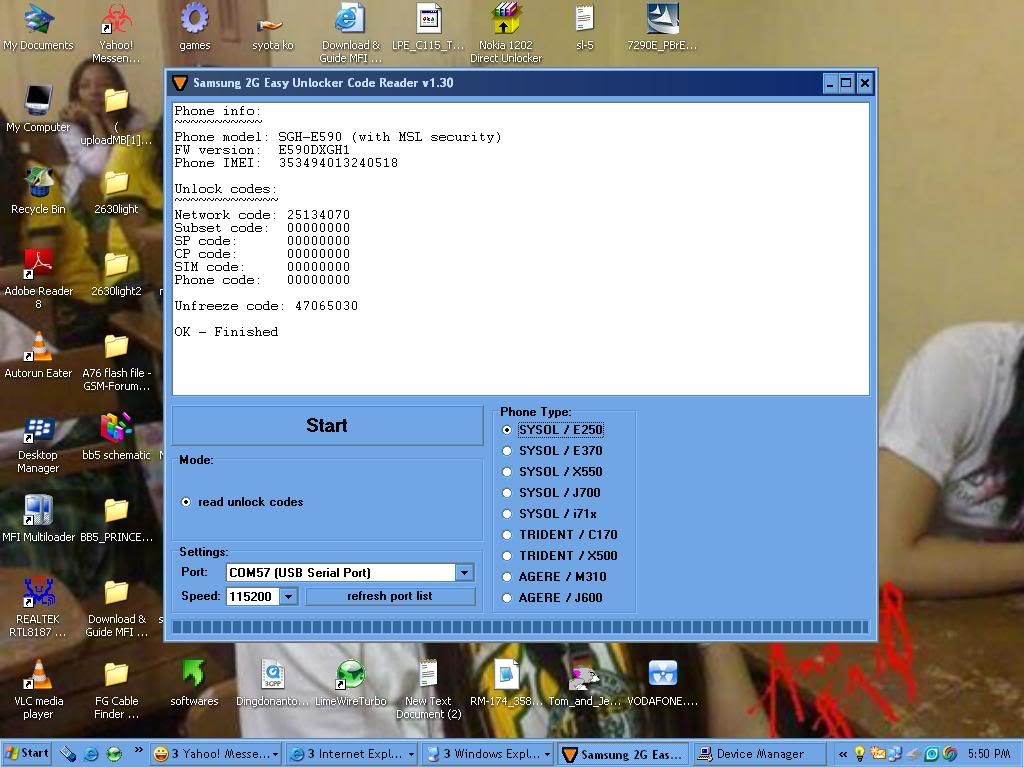The width and height of the screenshot is (1024, 768).
Task: Click the light bulb tray icon
Action: coord(859,754)
